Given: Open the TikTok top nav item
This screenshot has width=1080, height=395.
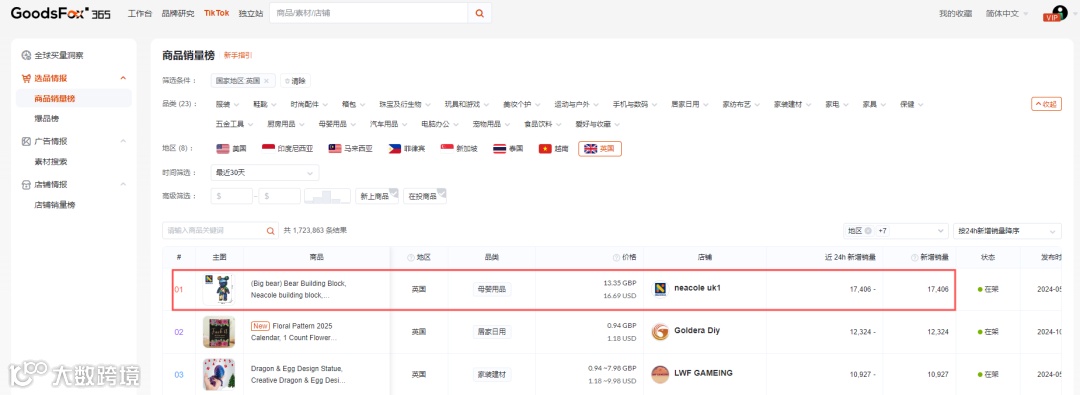Looking at the screenshot, I should [x=216, y=13].
